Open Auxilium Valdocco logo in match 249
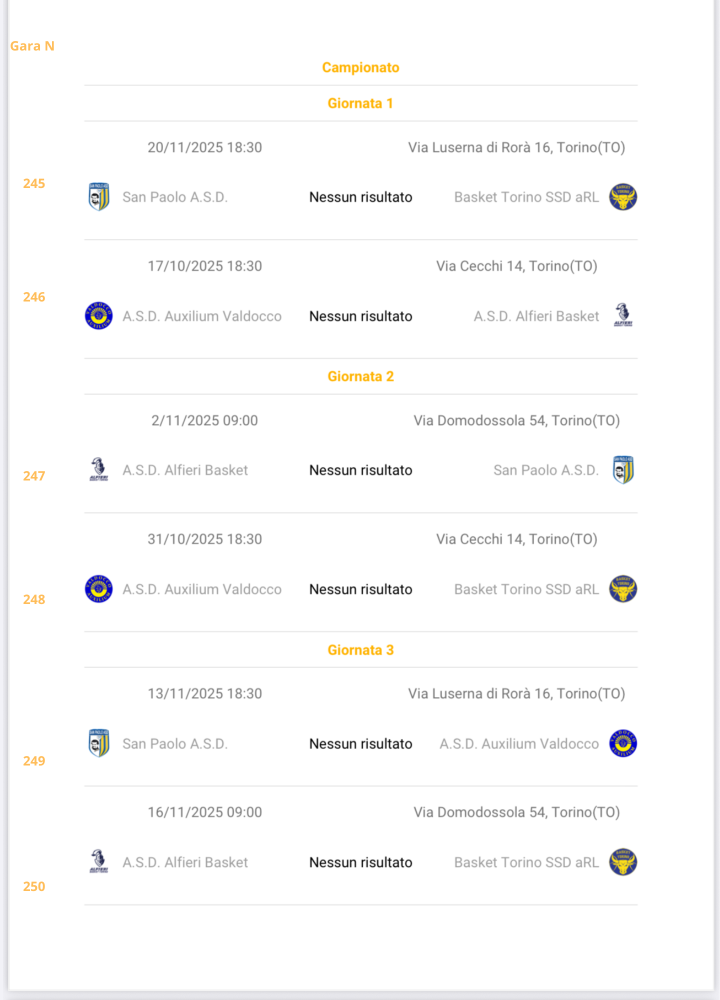The image size is (720, 1000). pos(623,743)
